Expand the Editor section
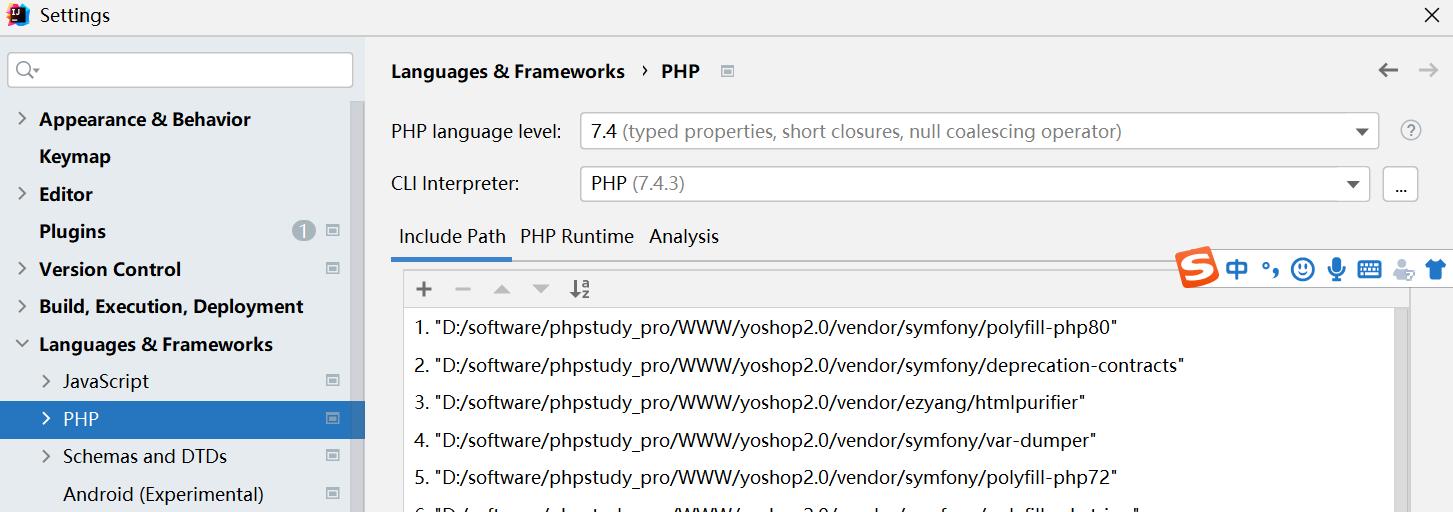This screenshot has width=1453, height=512. pyautogui.click(x=22, y=194)
